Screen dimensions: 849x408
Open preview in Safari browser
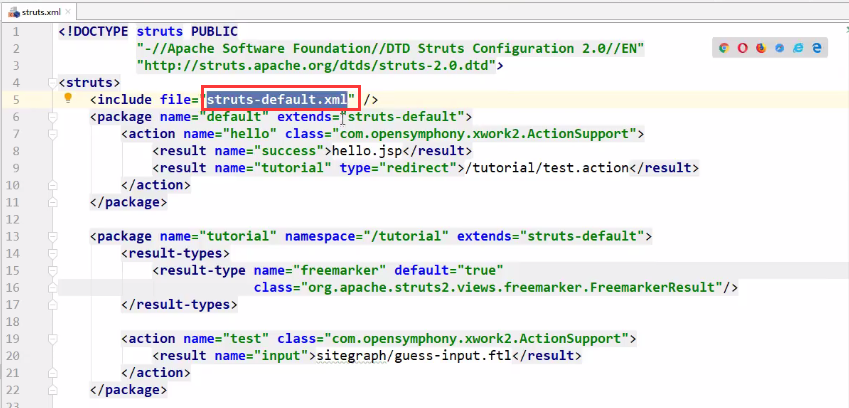[x=780, y=48]
